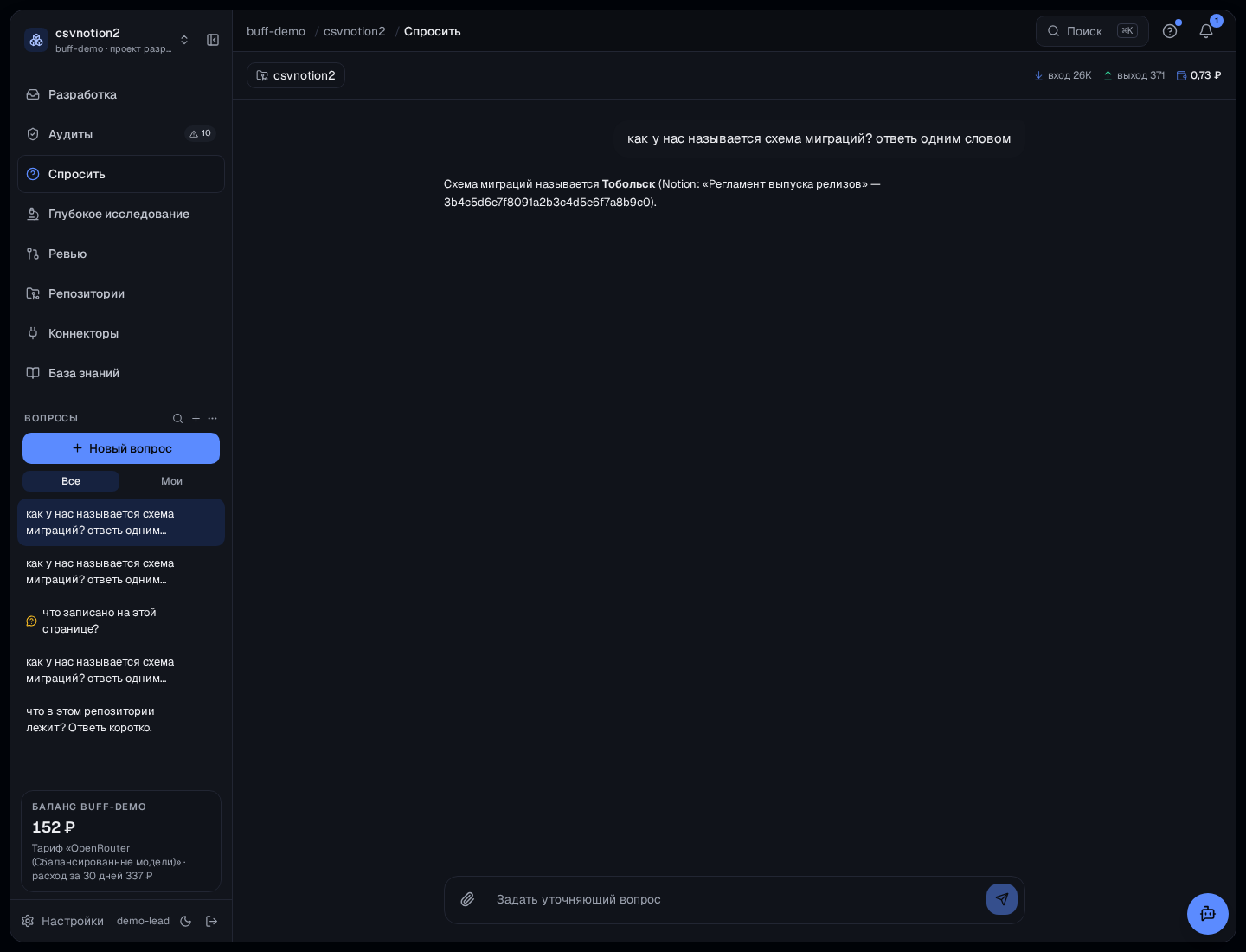The image size is (1246, 952).
Task: Toggle dark mode with the moon icon
Action: point(185,921)
